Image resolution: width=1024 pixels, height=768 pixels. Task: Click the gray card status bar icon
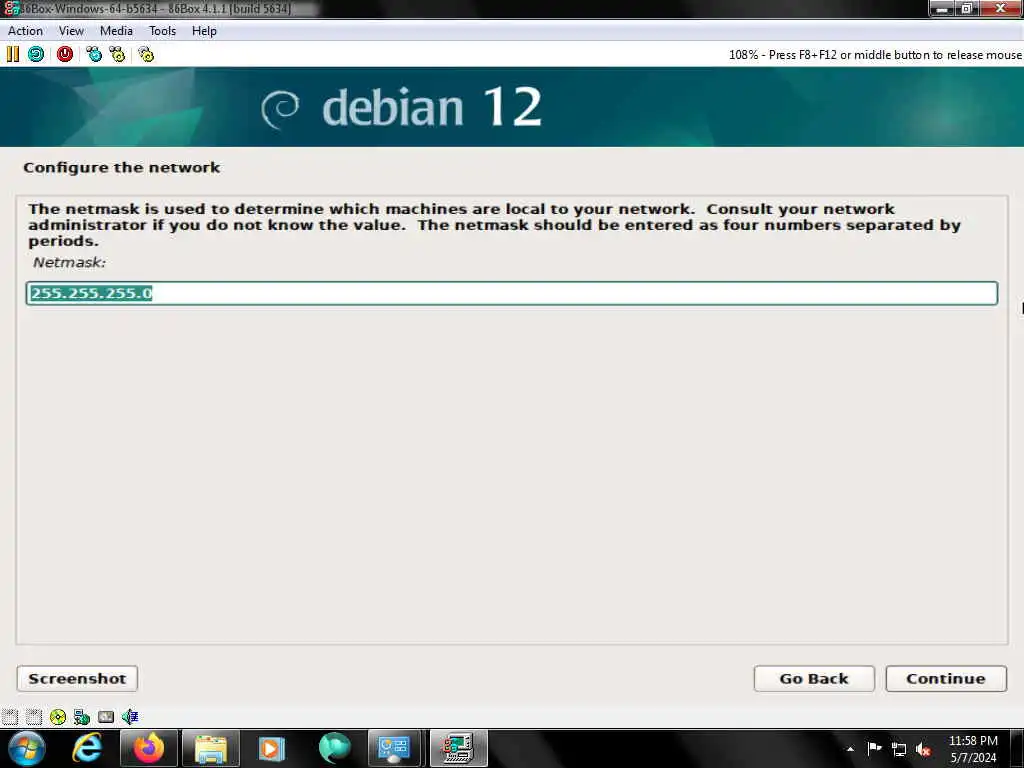[106, 717]
